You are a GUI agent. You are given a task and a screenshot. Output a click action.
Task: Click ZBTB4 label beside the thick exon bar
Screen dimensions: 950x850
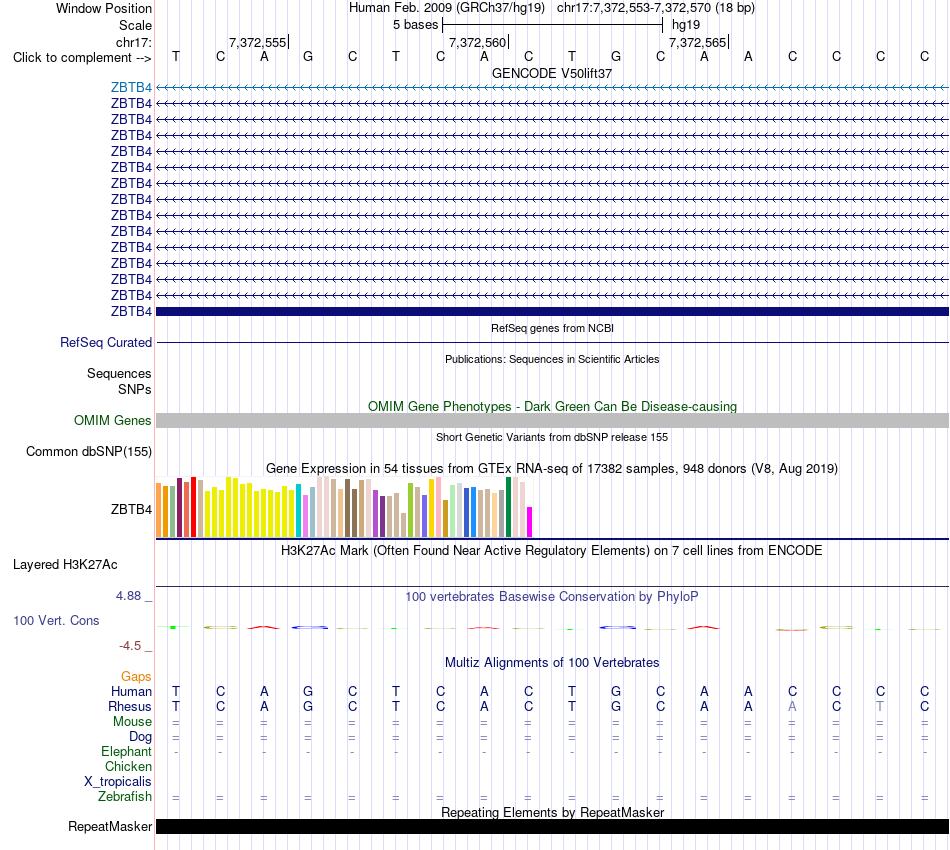(131, 311)
